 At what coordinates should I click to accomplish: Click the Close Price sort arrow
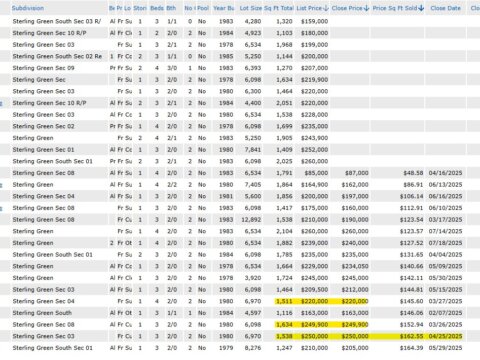367,8
